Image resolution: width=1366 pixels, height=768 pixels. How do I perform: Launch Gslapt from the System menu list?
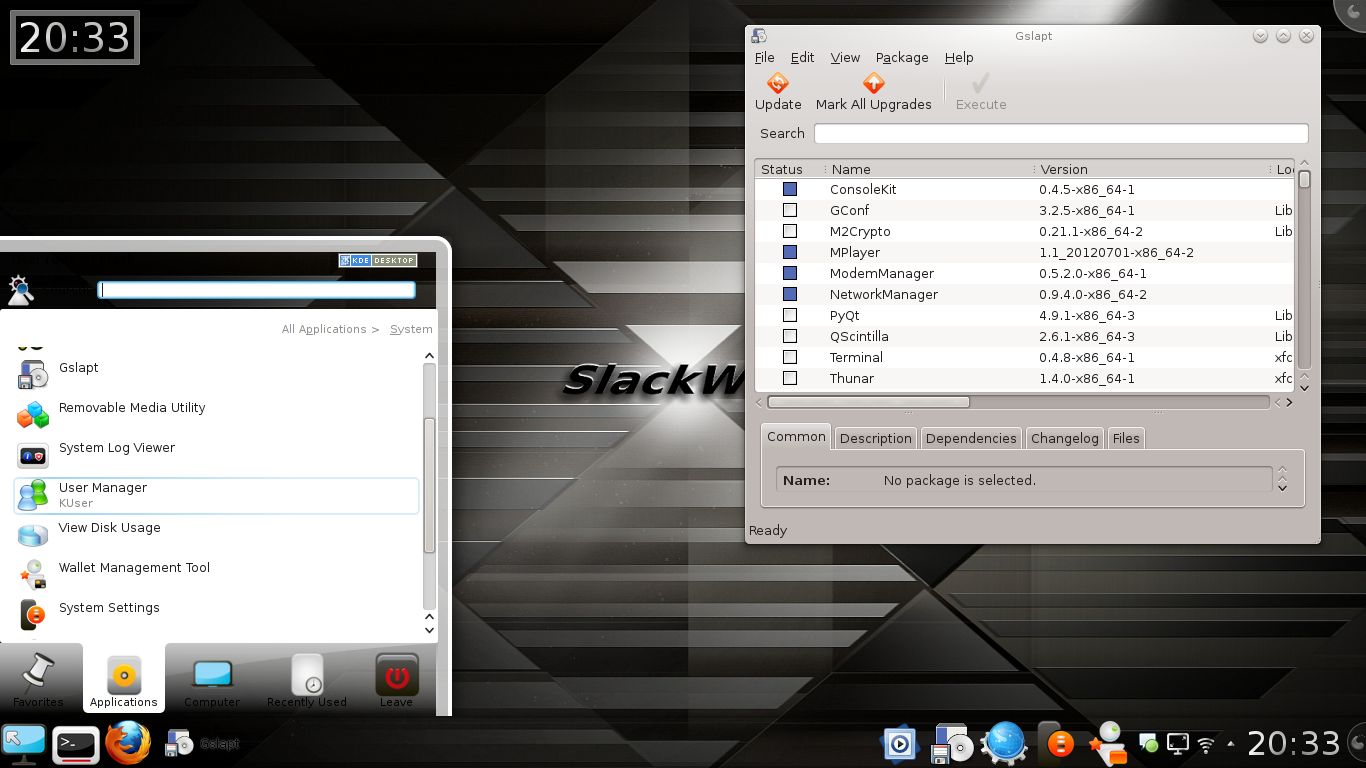(x=215, y=374)
